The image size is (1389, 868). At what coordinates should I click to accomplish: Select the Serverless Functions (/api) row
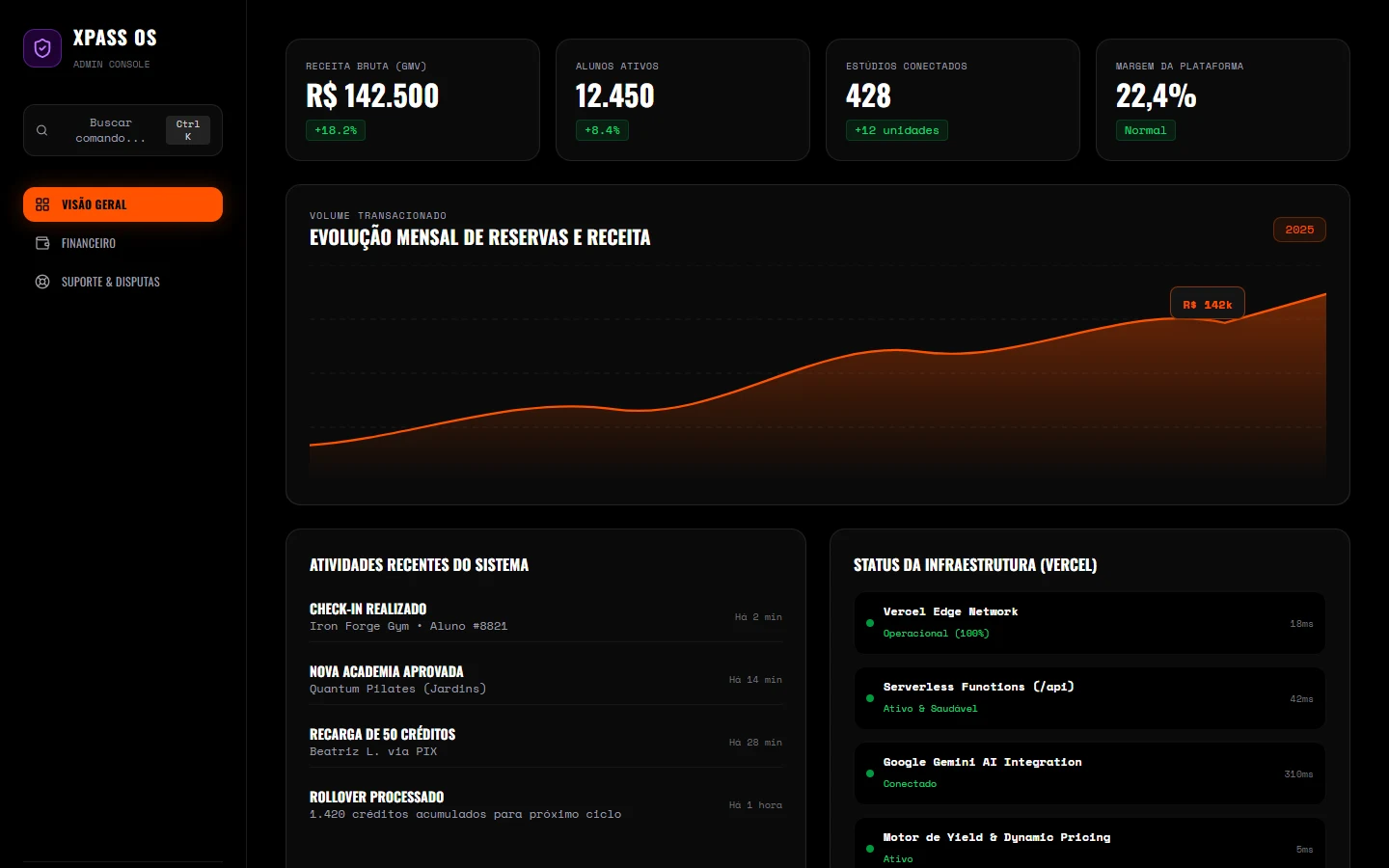1090,698
